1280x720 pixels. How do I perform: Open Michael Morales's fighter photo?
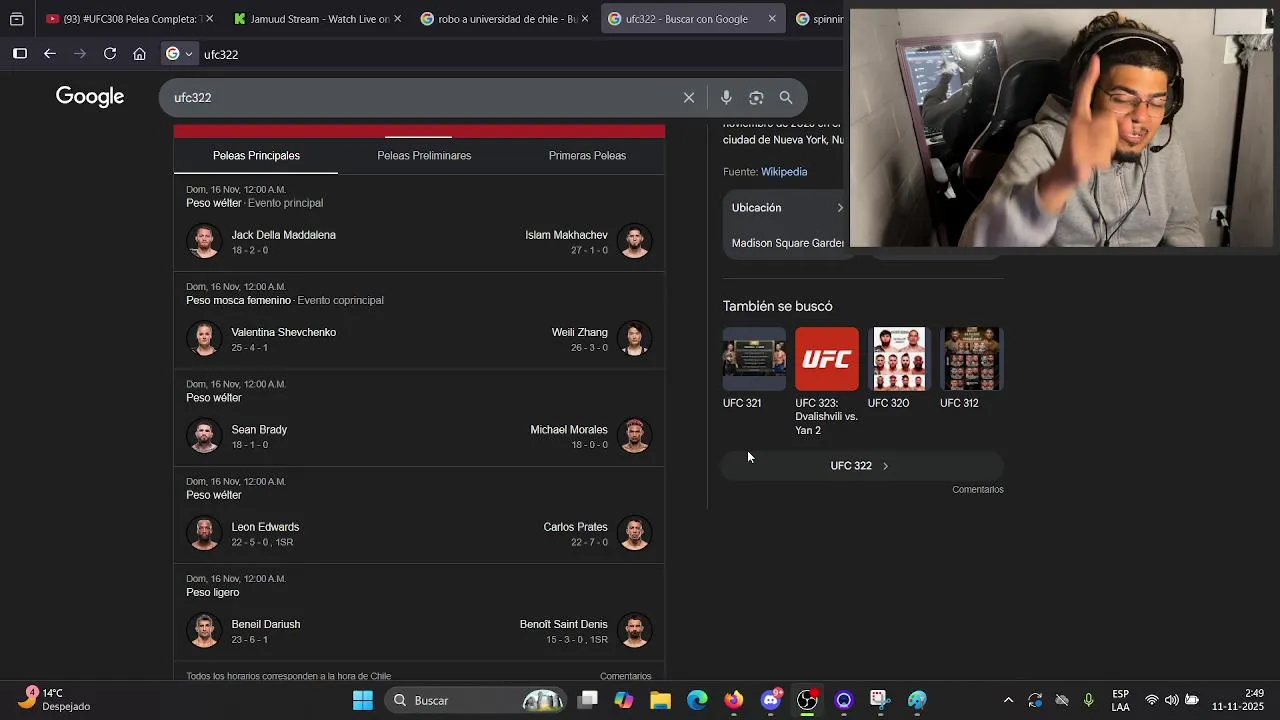click(x=634, y=435)
